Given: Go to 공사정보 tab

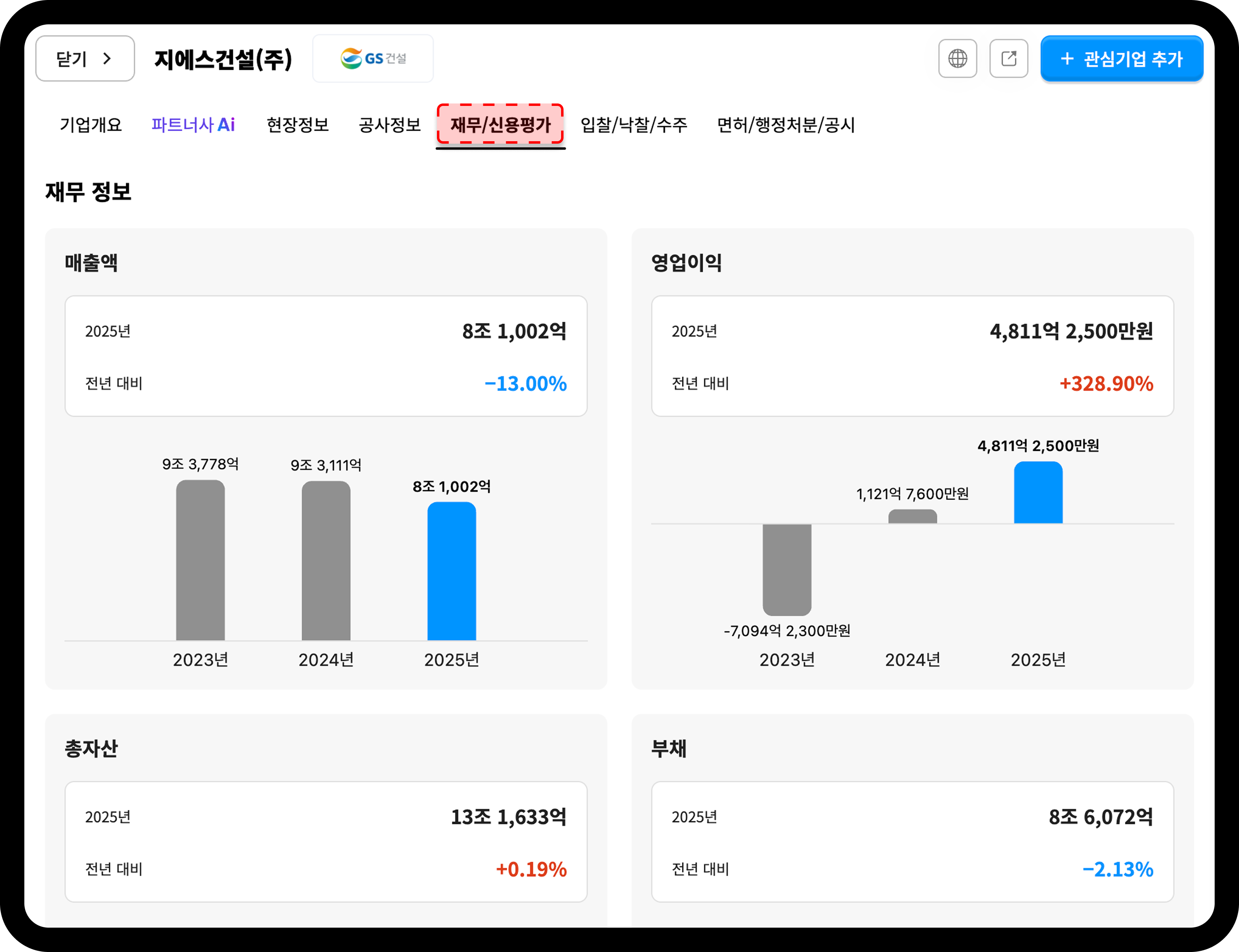Looking at the screenshot, I should (390, 125).
